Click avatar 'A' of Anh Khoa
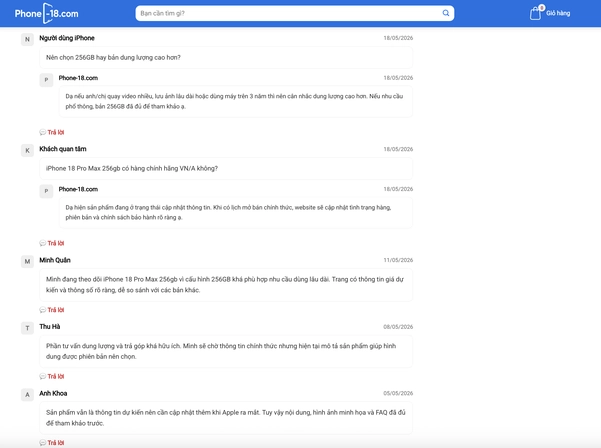This screenshot has height=448, width=601. (x=27, y=394)
